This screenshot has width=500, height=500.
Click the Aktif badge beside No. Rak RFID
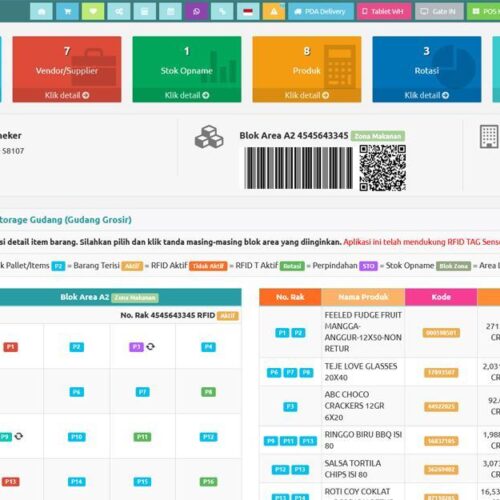pos(228,316)
